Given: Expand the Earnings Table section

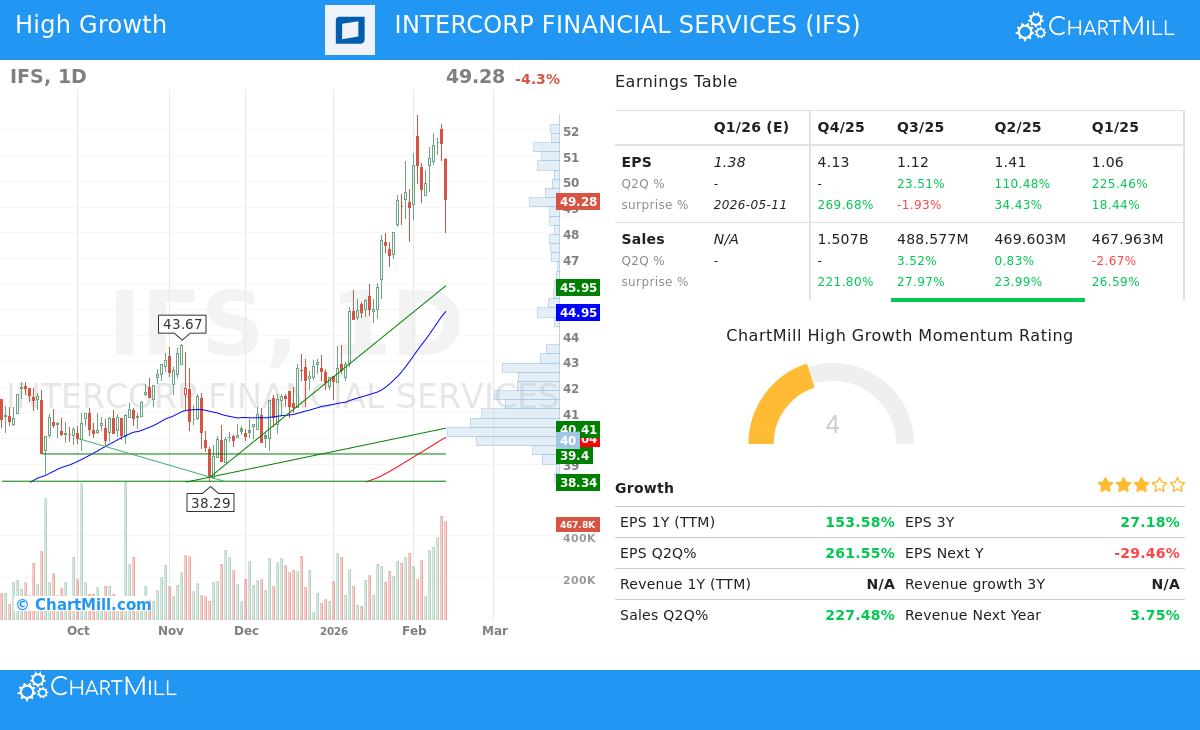Looking at the screenshot, I should point(678,81).
